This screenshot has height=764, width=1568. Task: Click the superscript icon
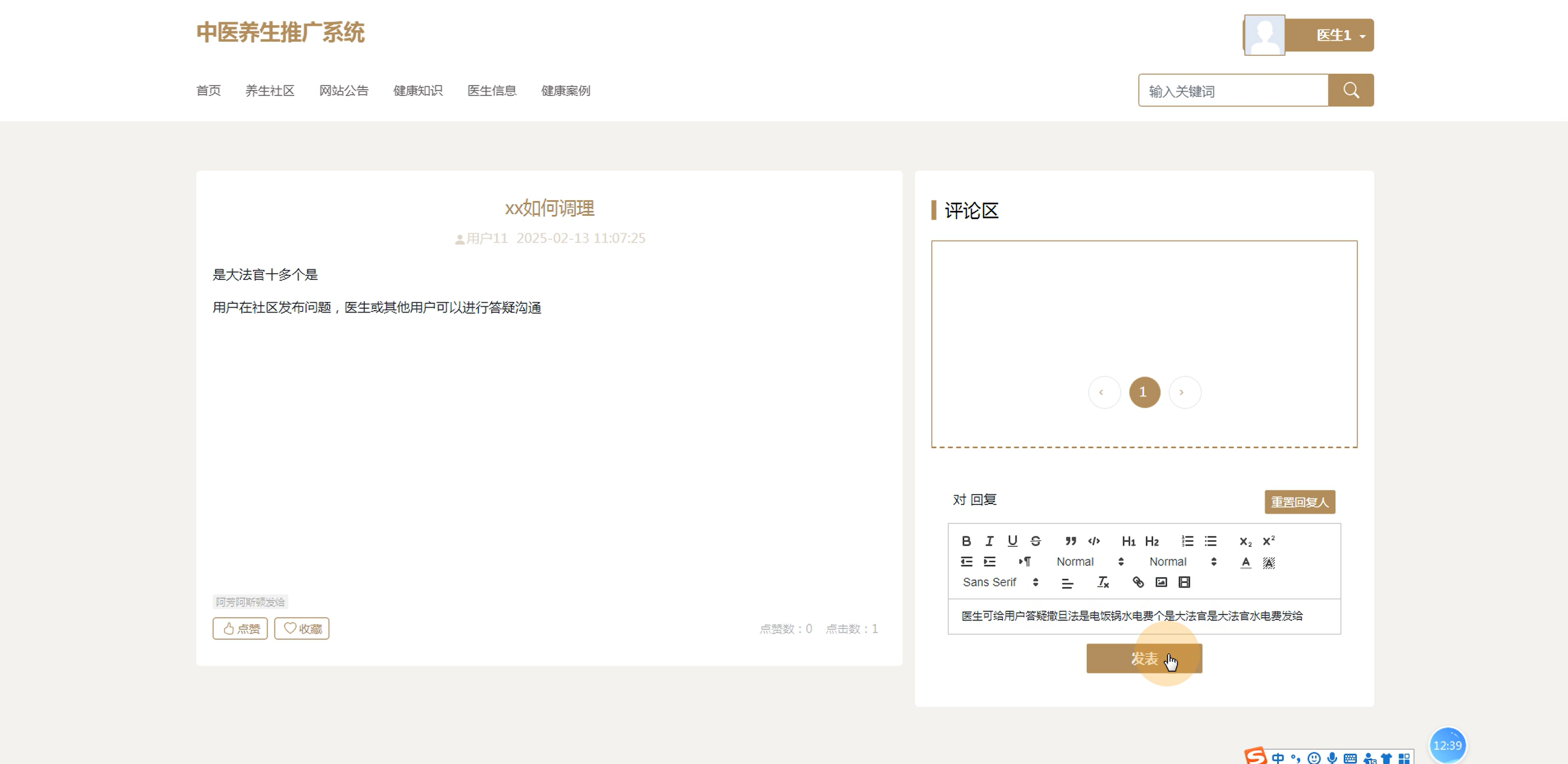tap(1268, 541)
